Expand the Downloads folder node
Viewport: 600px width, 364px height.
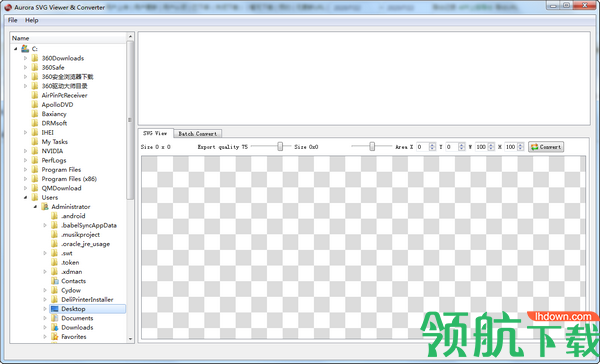pyautogui.click(x=45, y=327)
